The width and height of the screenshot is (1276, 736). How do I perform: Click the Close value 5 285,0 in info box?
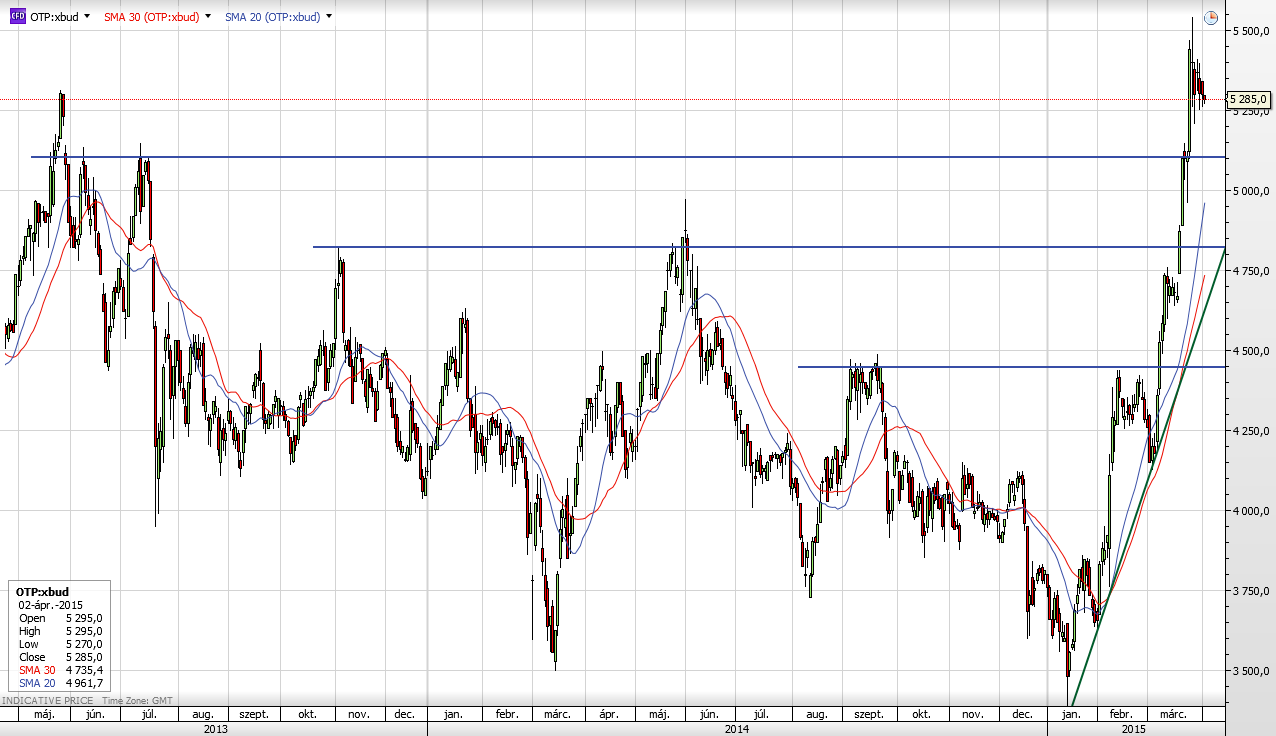pos(83,657)
